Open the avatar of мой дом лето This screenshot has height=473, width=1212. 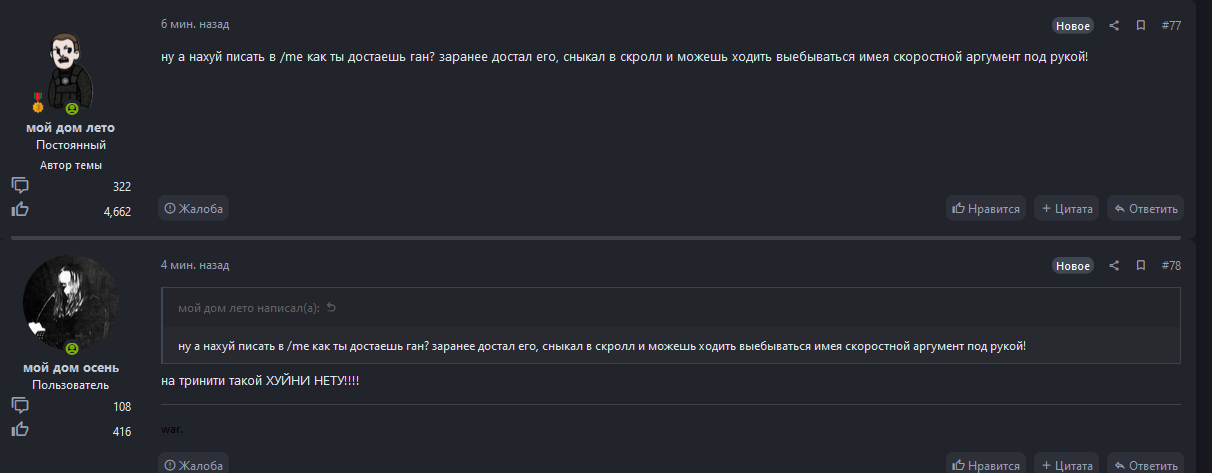pos(71,70)
